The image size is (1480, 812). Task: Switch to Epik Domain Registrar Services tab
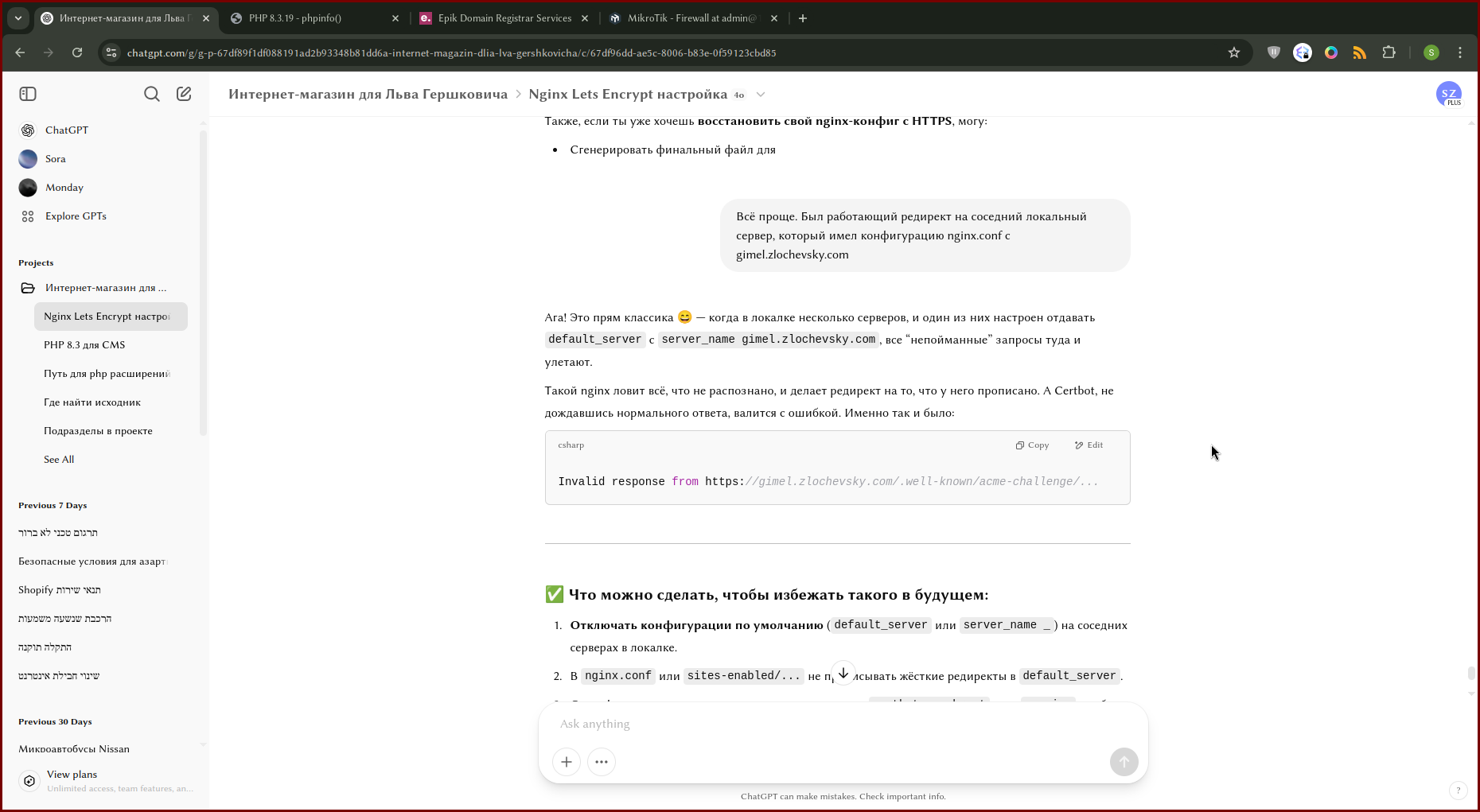click(504, 18)
